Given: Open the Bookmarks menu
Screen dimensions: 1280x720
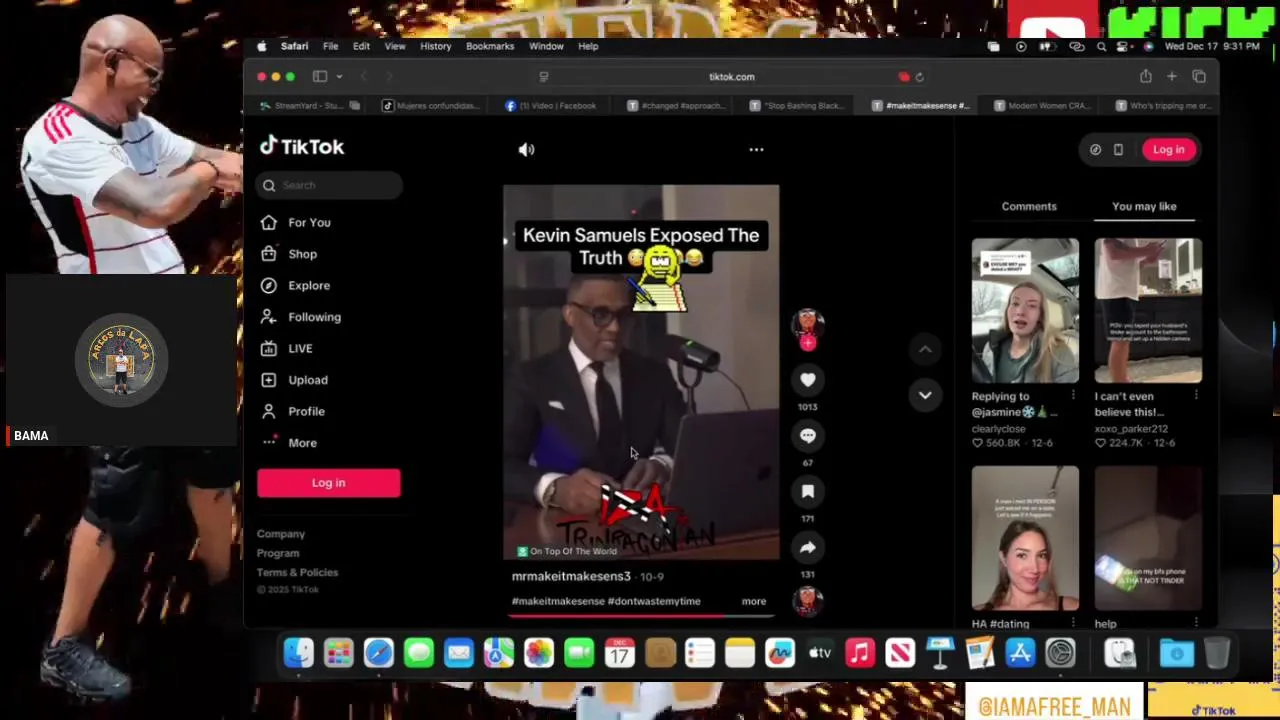Looking at the screenshot, I should pos(490,46).
